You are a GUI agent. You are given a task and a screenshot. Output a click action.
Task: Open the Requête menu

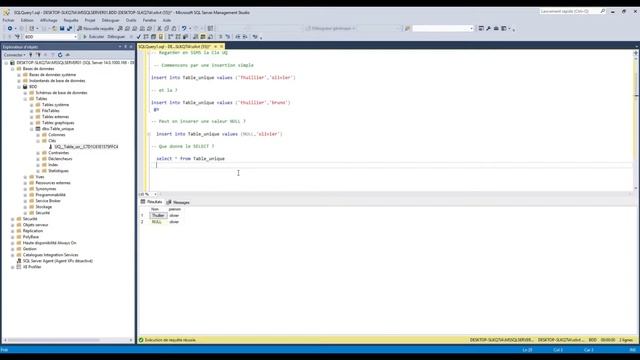pos(71,20)
